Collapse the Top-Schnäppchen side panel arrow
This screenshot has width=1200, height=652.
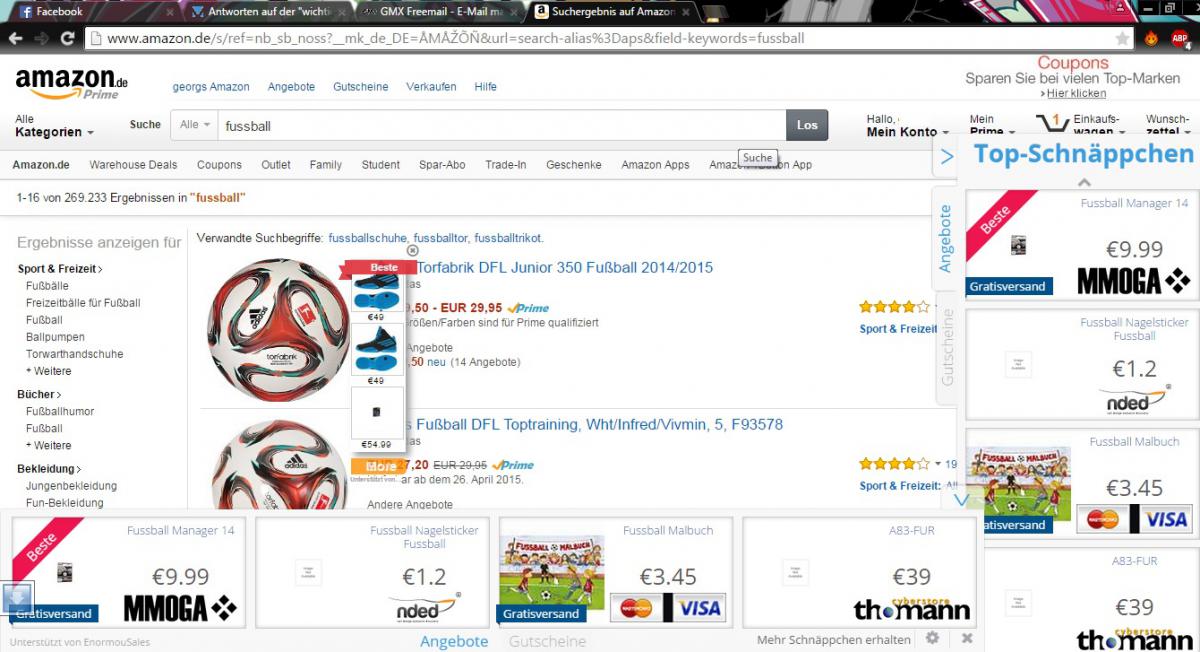946,156
